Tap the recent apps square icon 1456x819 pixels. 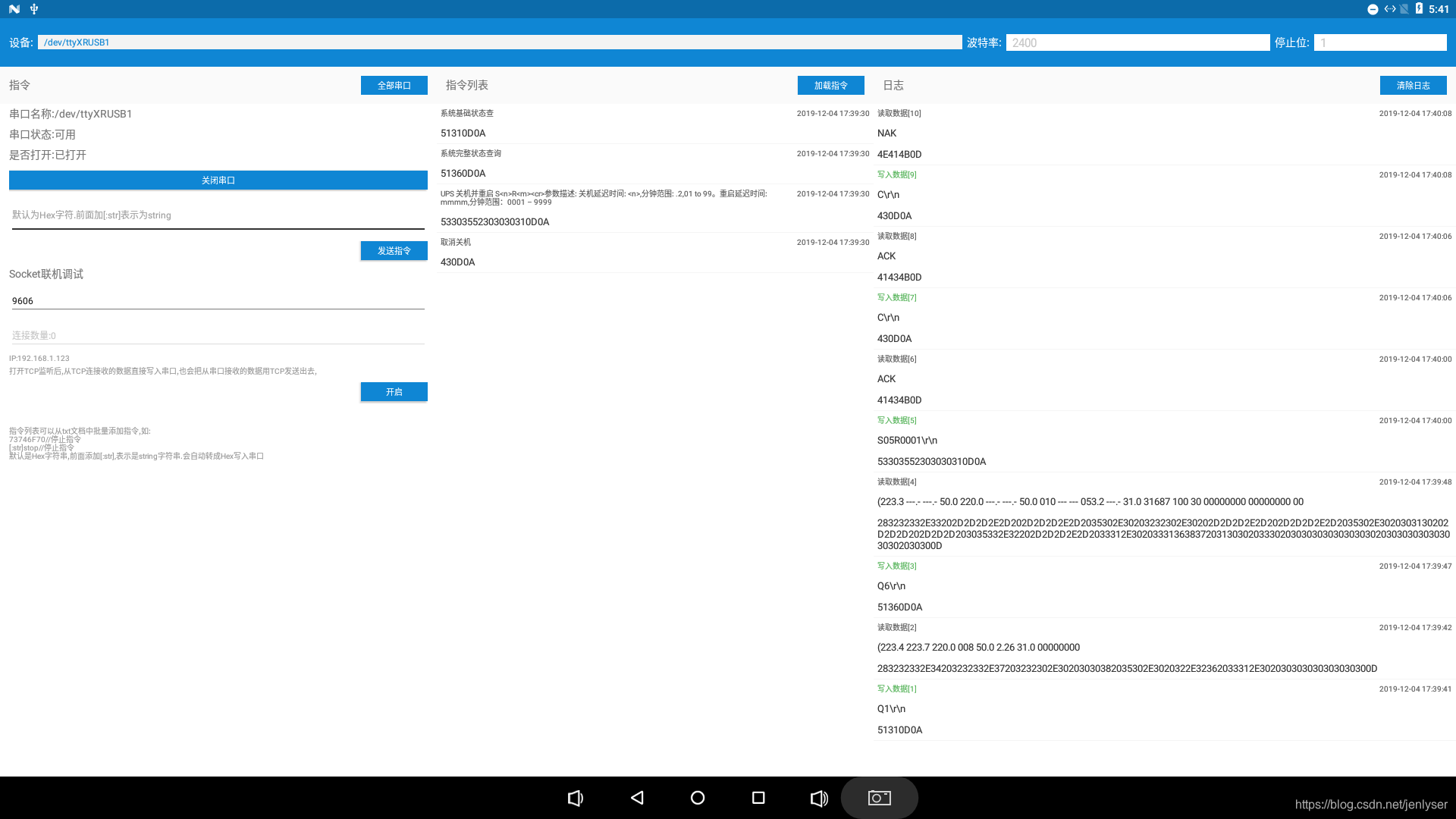pyautogui.click(x=758, y=798)
